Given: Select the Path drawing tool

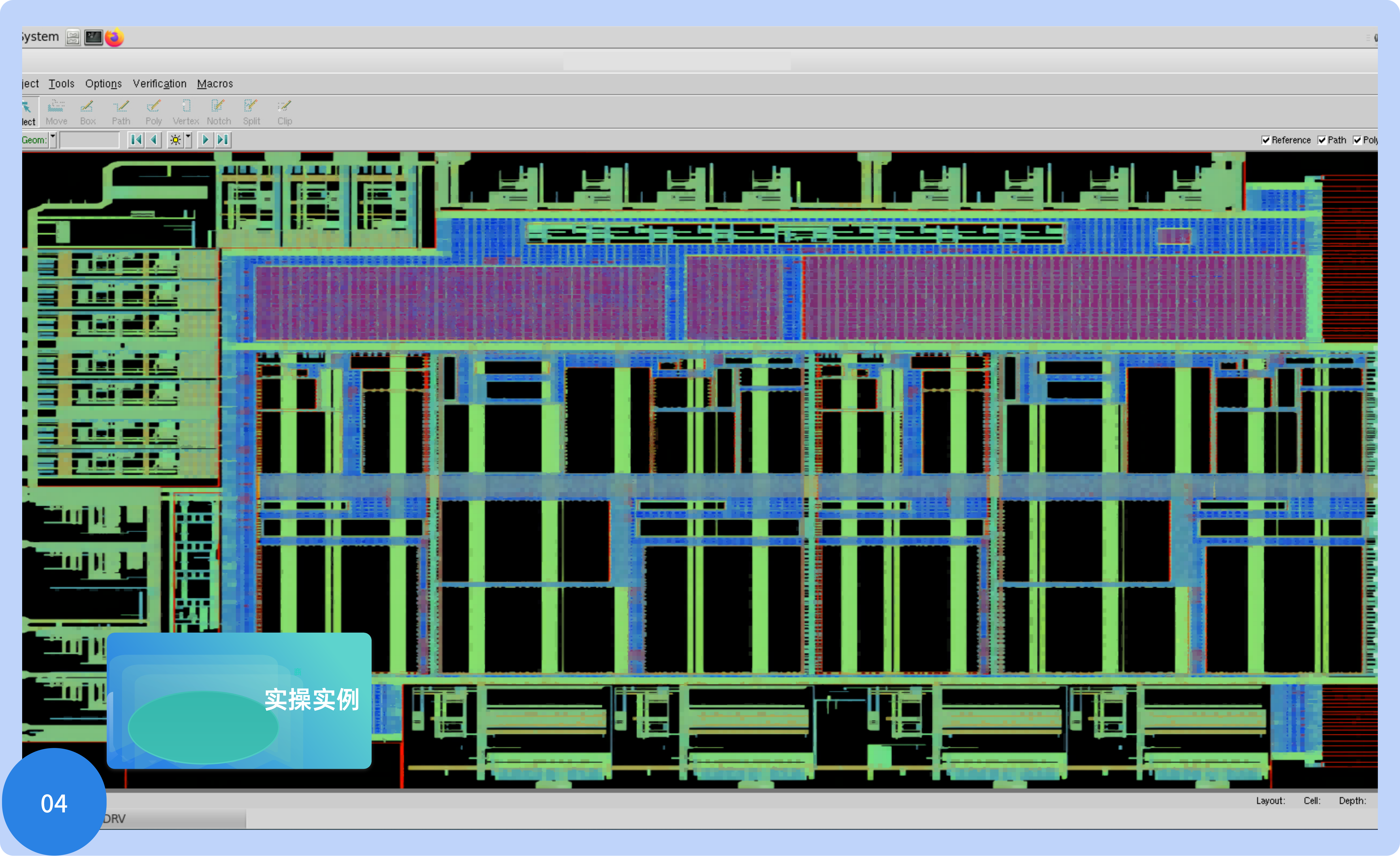Looking at the screenshot, I should [121, 112].
